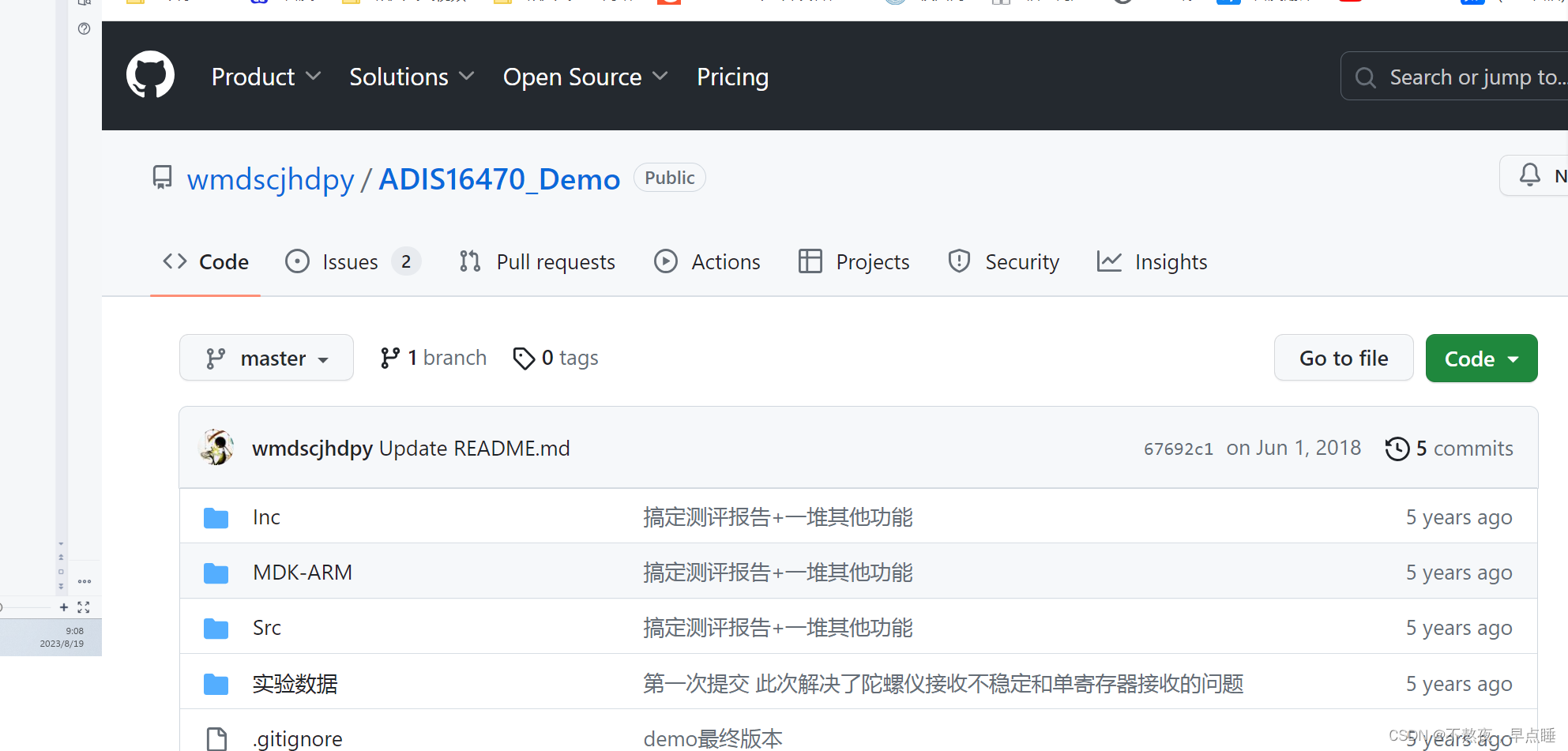Click the Inc row folder icon
1568x751 pixels.
coord(216,518)
